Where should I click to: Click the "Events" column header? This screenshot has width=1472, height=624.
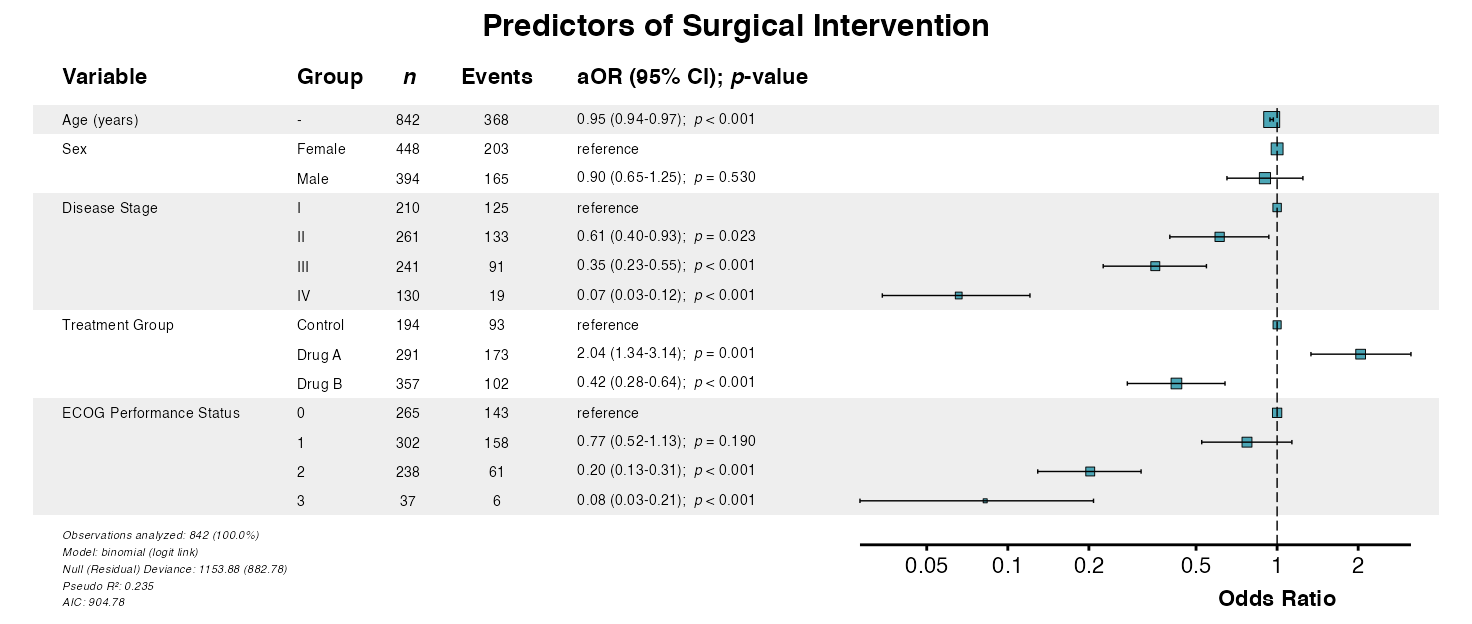pyautogui.click(x=497, y=77)
